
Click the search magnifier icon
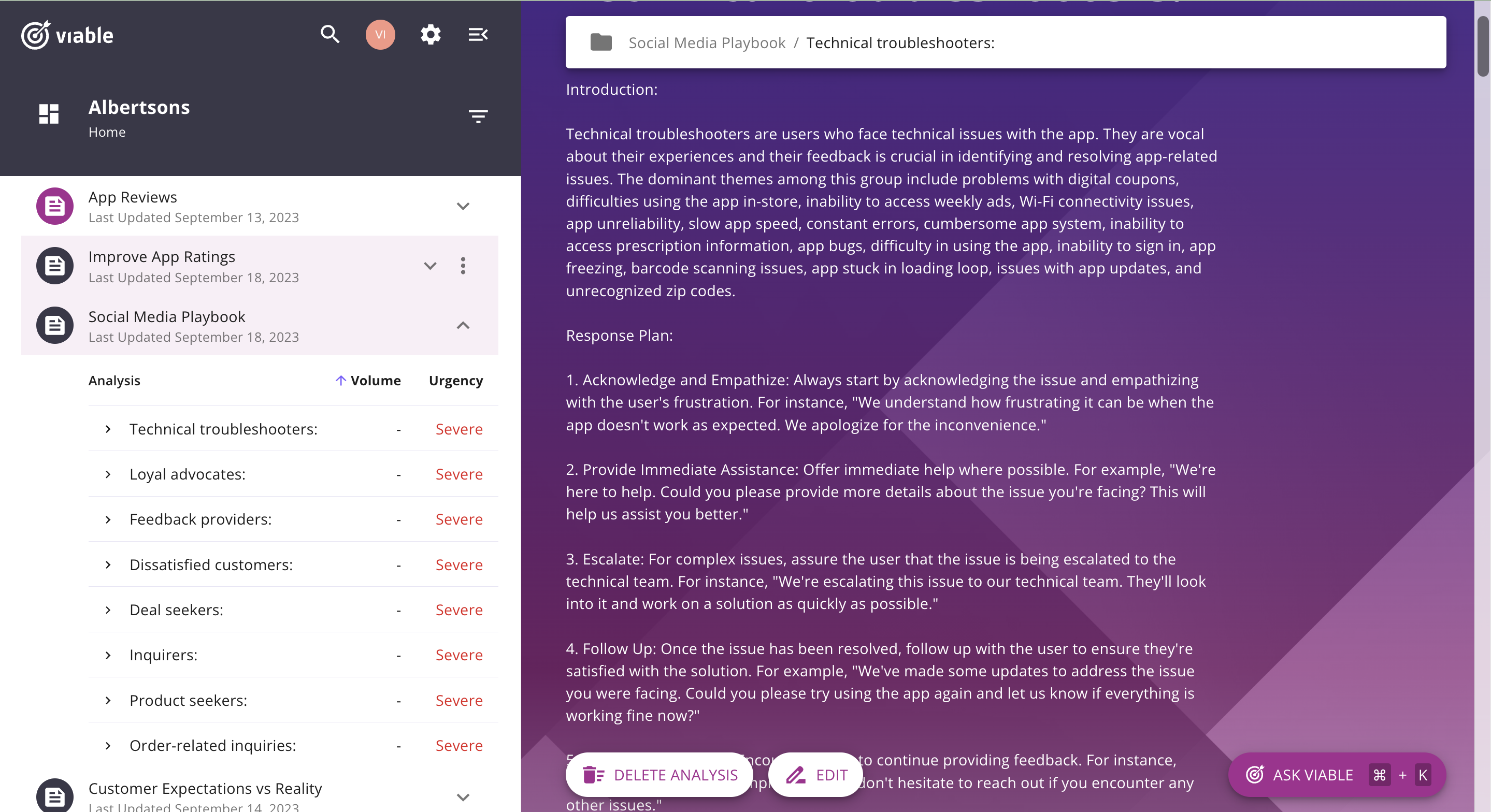coord(330,35)
